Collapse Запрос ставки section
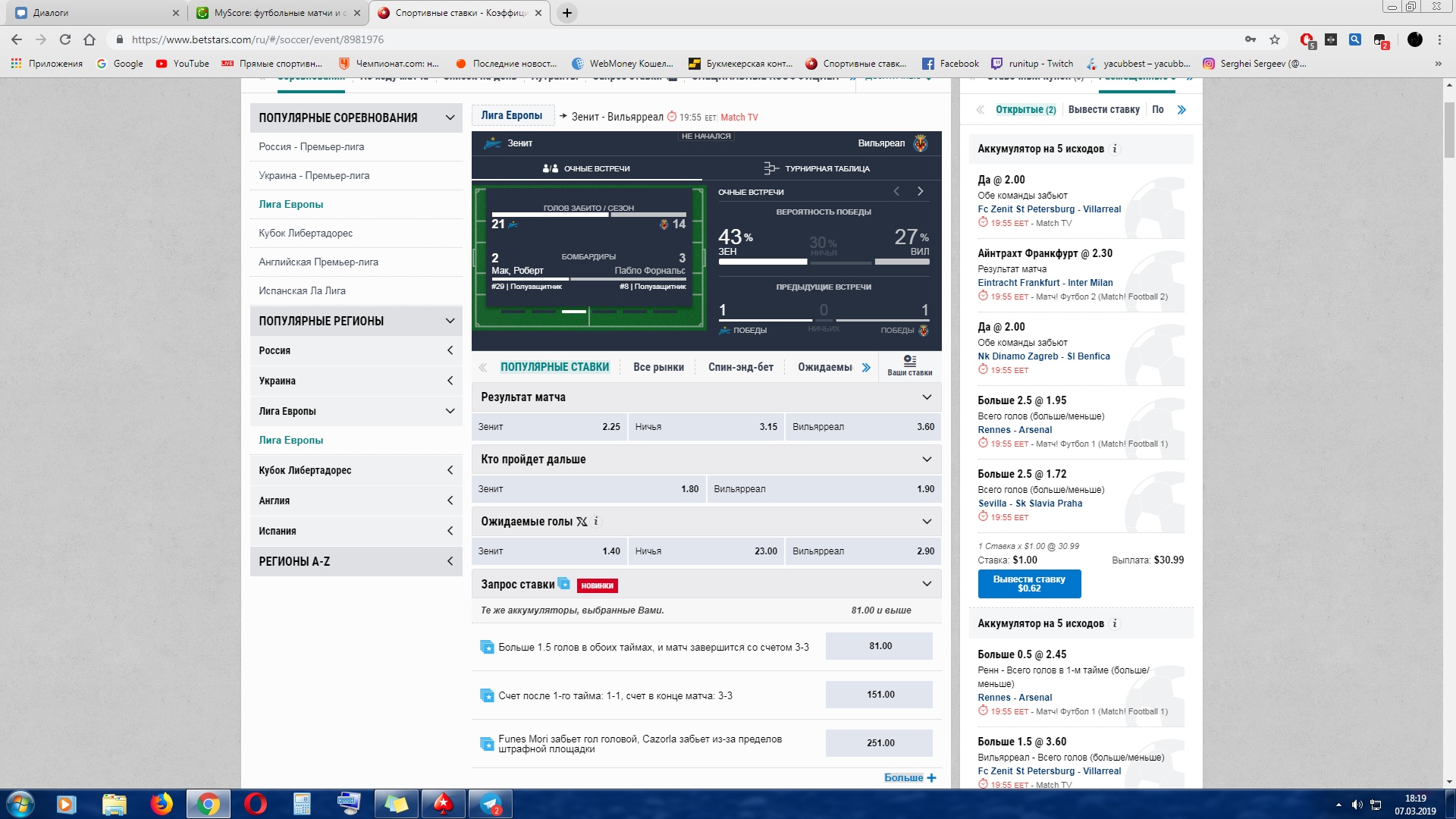 tap(927, 584)
